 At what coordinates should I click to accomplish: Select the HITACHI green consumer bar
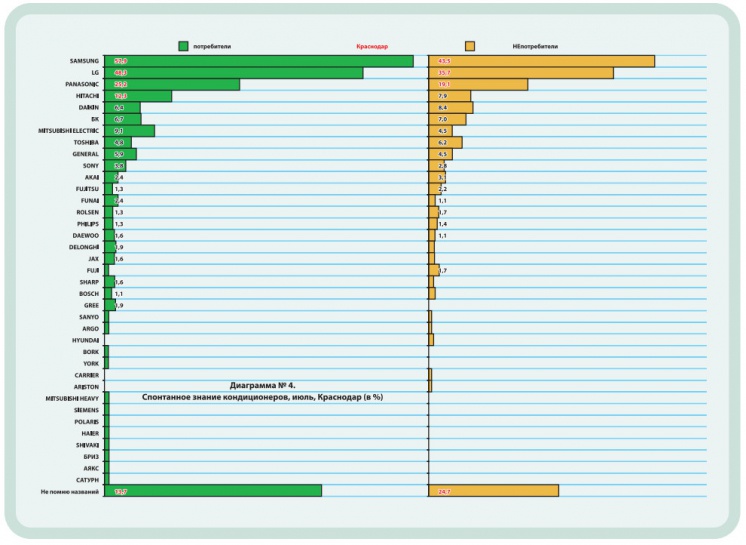pos(138,96)
